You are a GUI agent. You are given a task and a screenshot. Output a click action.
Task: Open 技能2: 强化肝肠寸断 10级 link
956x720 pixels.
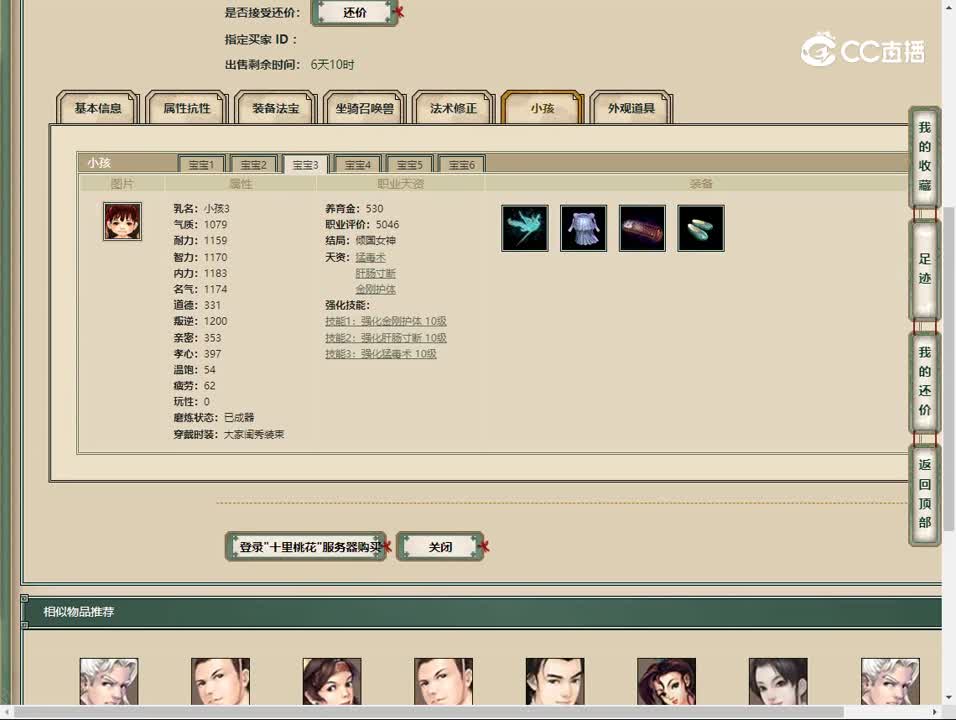pos(386,338)
